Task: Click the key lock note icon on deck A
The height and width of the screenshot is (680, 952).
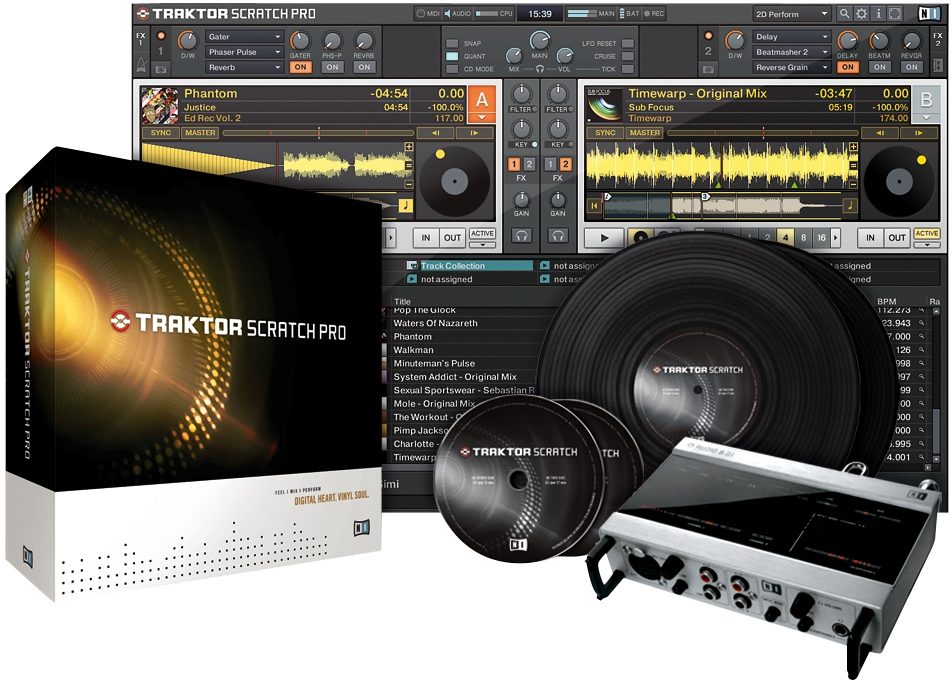Action: pyautogui.click(x=406, y=206)
